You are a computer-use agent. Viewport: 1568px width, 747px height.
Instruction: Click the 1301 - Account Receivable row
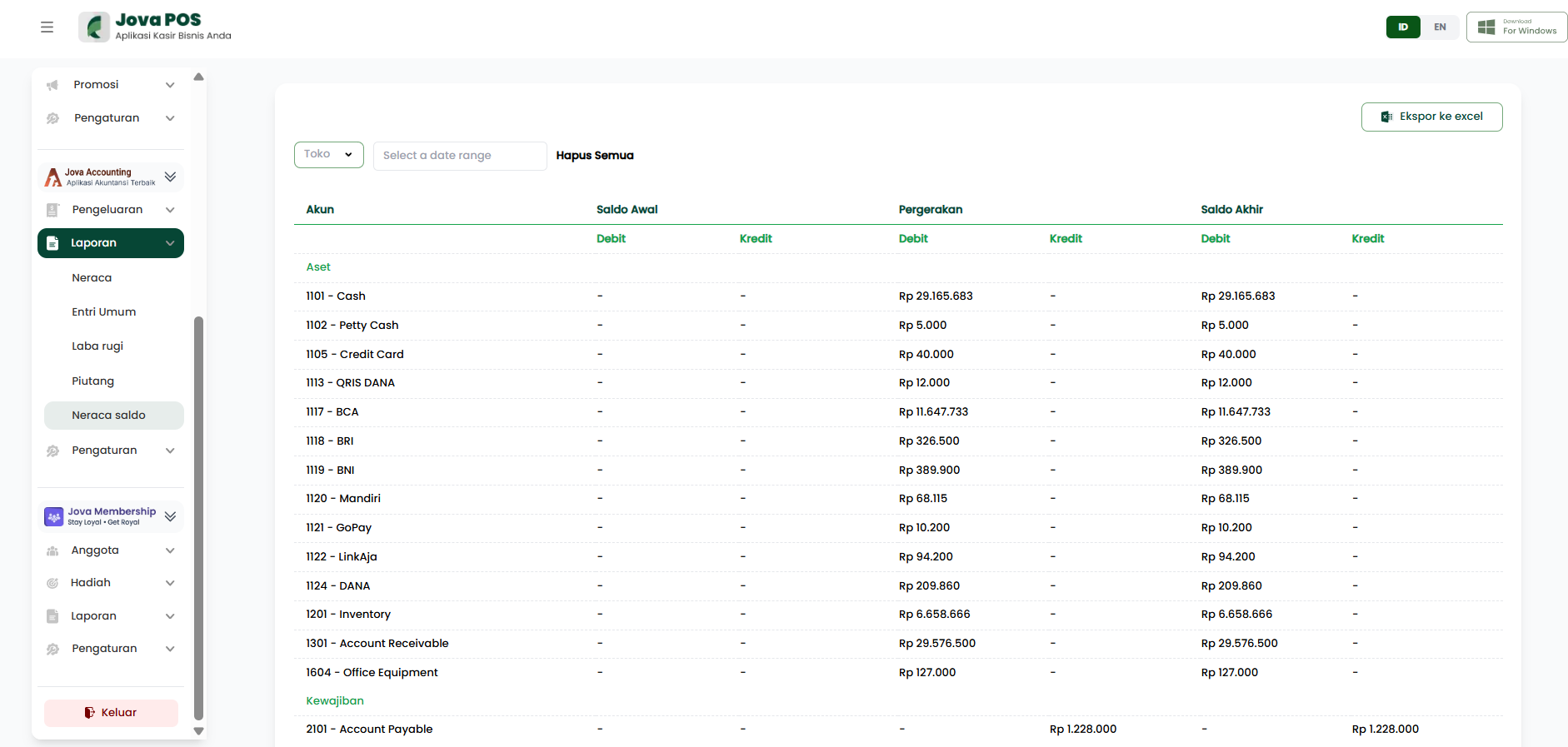898,644
